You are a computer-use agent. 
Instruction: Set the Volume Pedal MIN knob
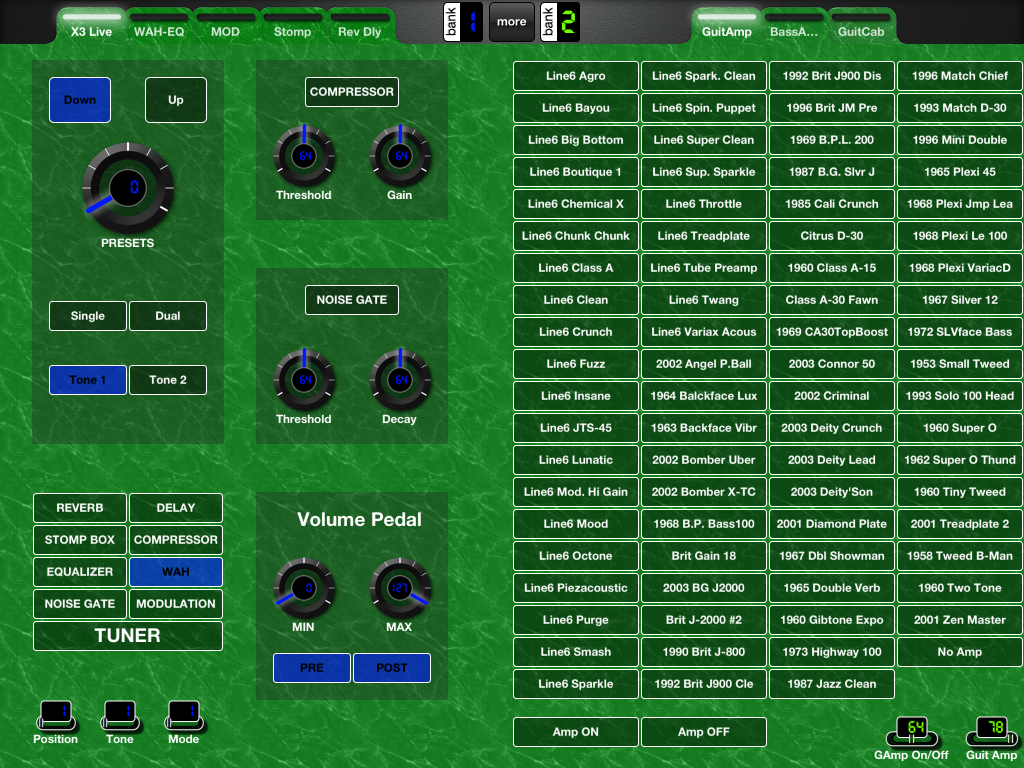click(304, 588)
